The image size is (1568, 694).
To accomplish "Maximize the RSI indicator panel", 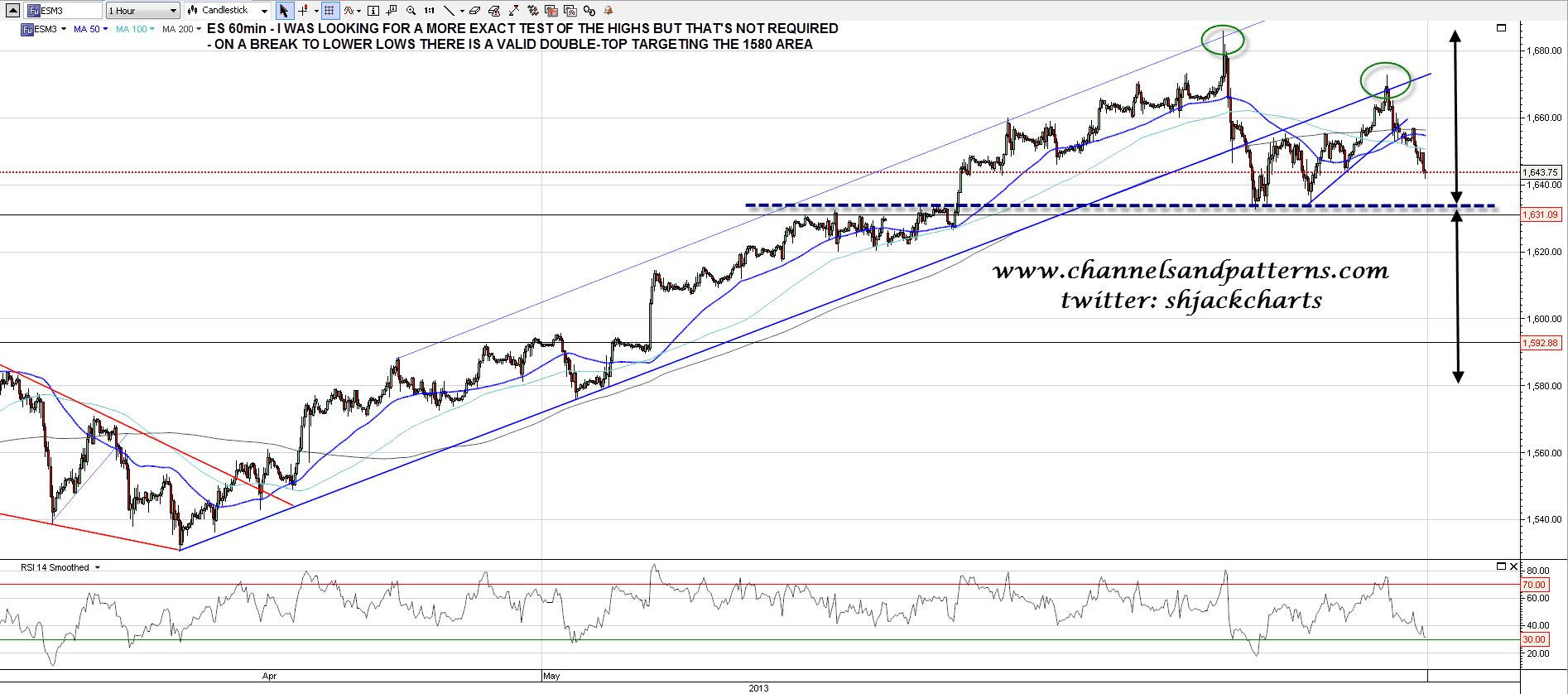I will tap(1501, 566).
